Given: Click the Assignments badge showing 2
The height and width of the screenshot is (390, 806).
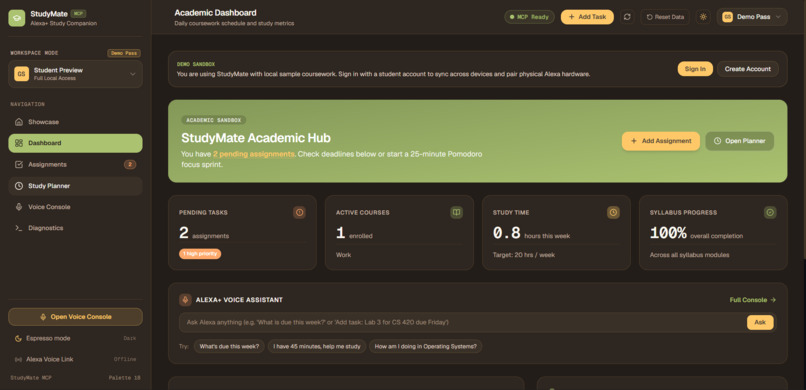Looking at the screenshot, I should 130,164.
